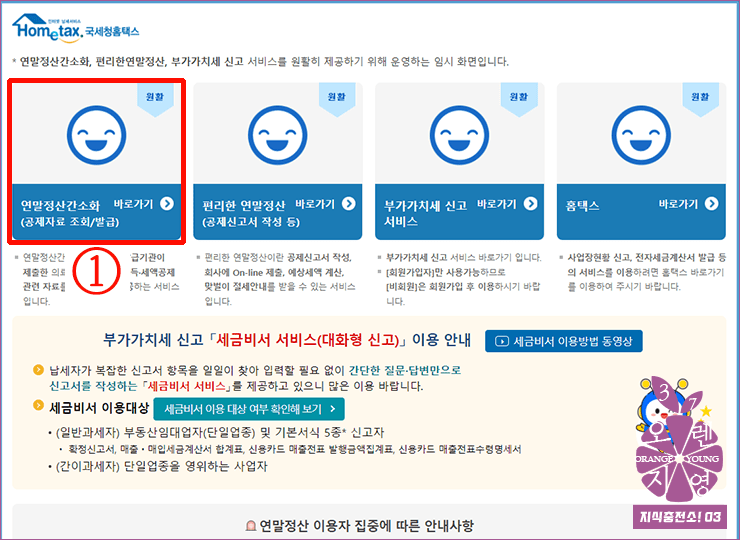Click the Hometax 국세청홈택스 logo
The height and width of the screenshot is (540, 740).
[76, 28]
